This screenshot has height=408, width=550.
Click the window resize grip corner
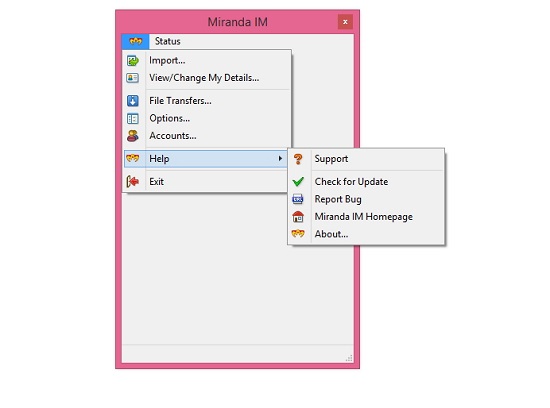pyautogui.click(x=349, y=358)
